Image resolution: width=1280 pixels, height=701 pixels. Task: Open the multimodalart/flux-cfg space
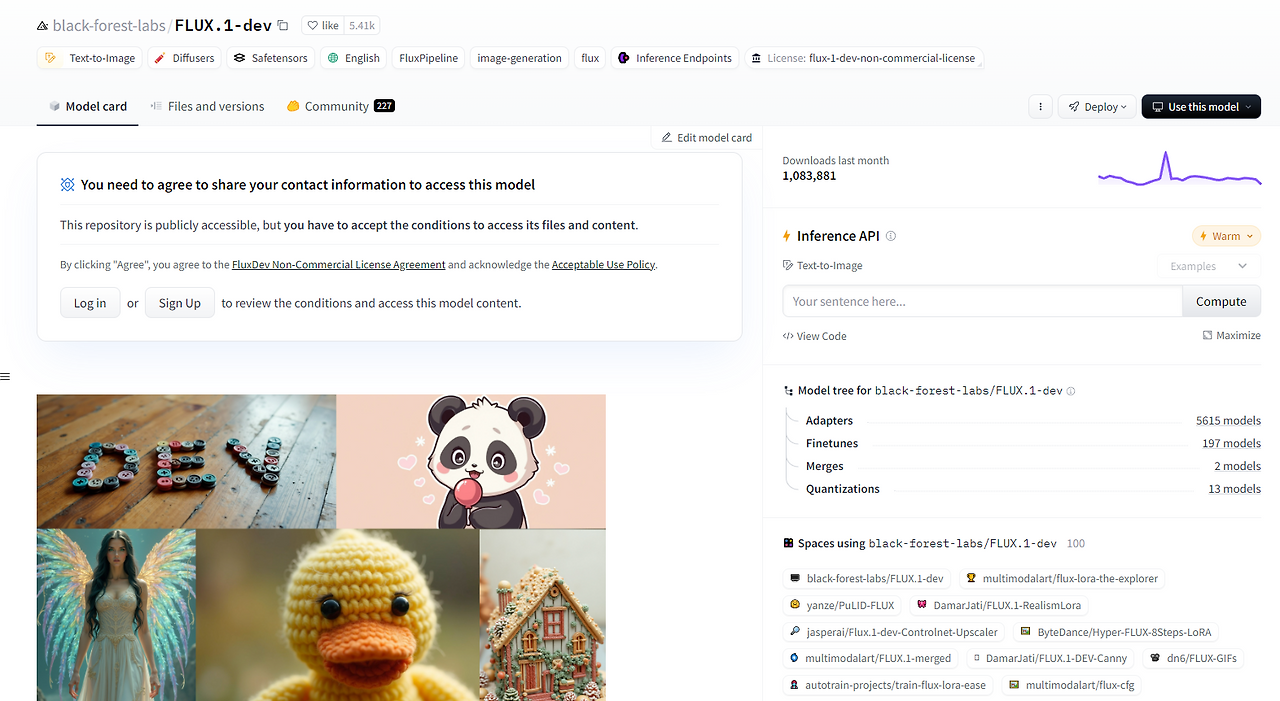pos(1072,685)
